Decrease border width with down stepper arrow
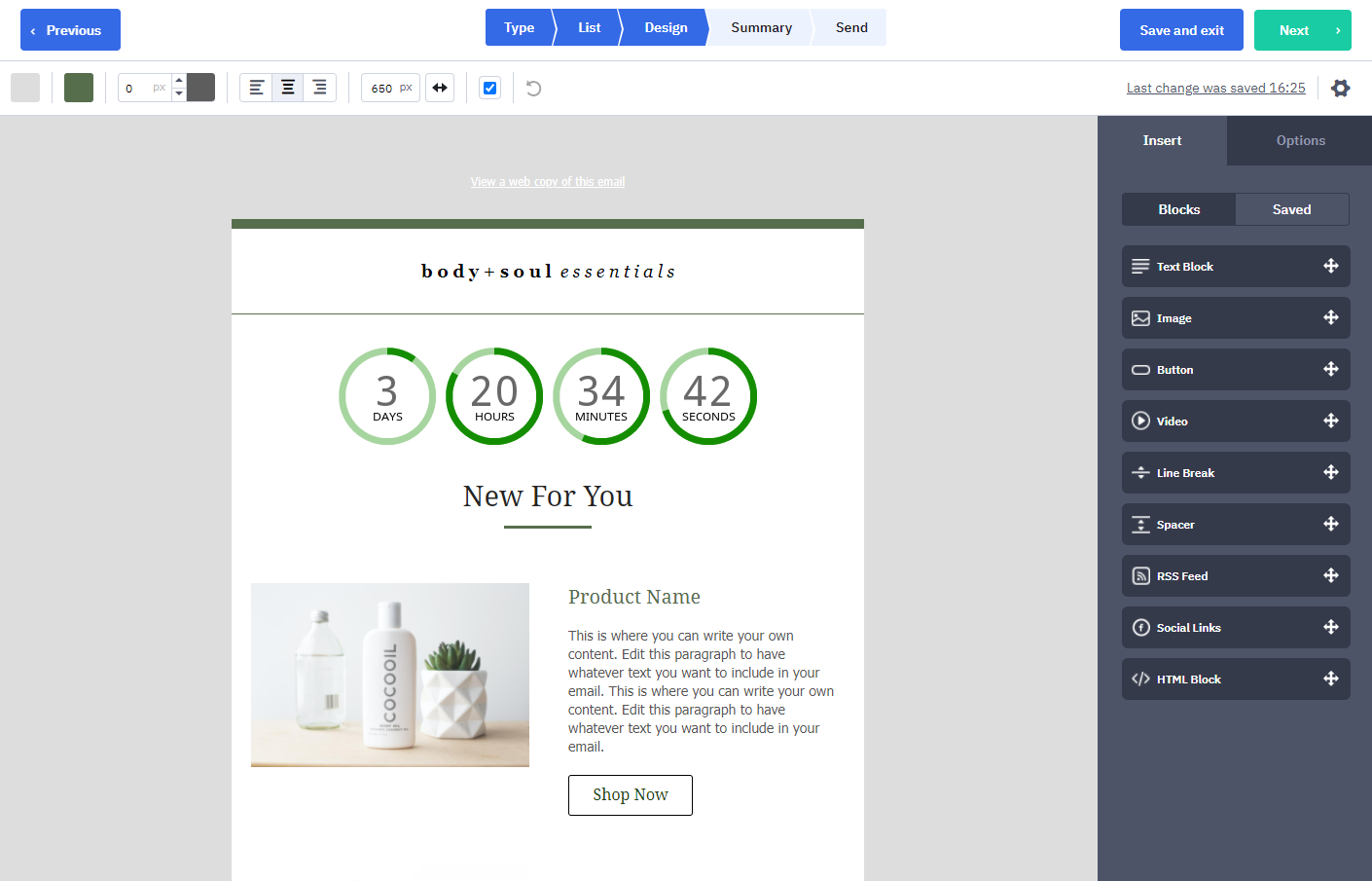 tap(179, 94)
